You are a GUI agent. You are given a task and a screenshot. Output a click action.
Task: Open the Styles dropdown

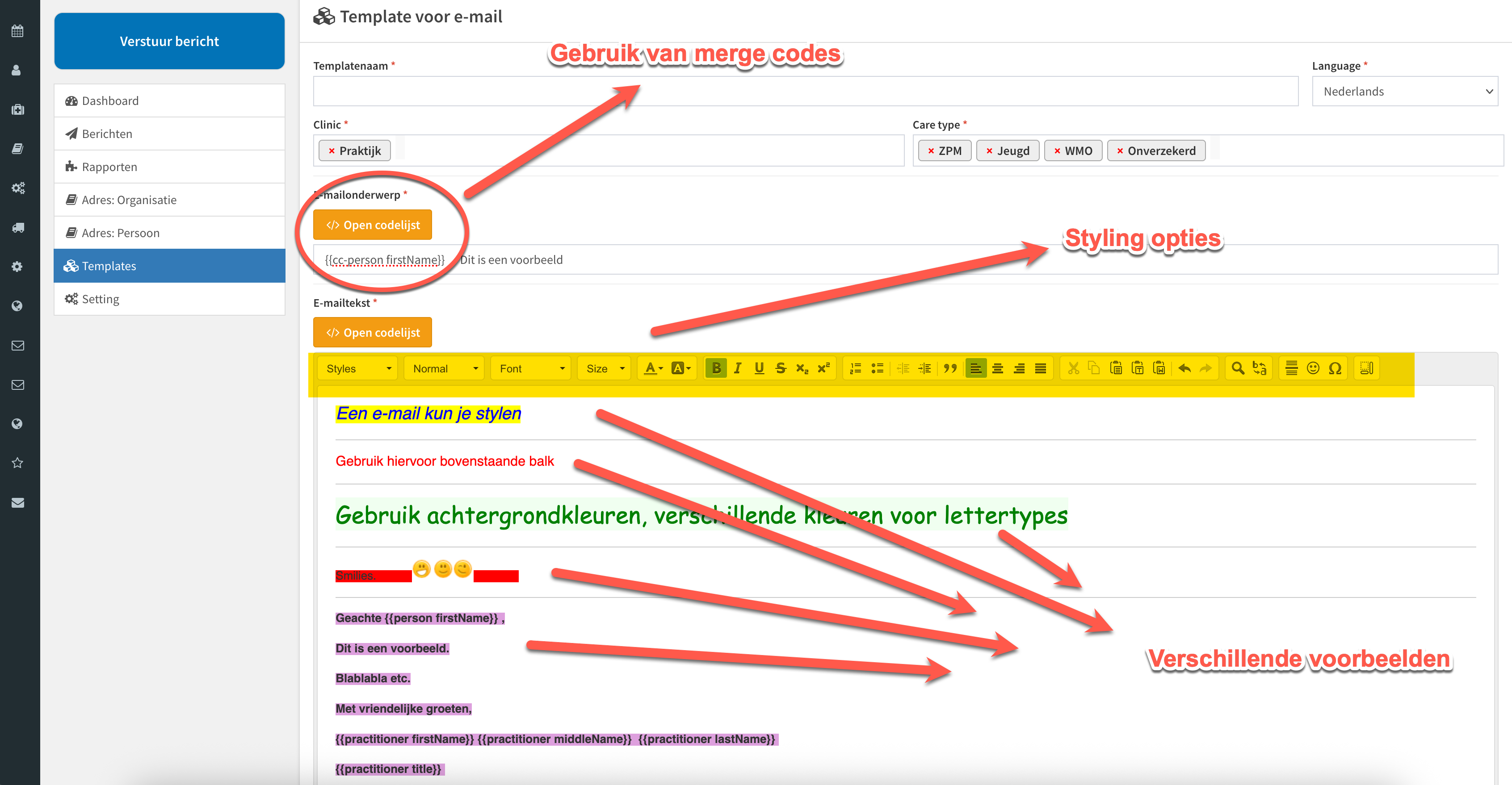click(358, 368)
